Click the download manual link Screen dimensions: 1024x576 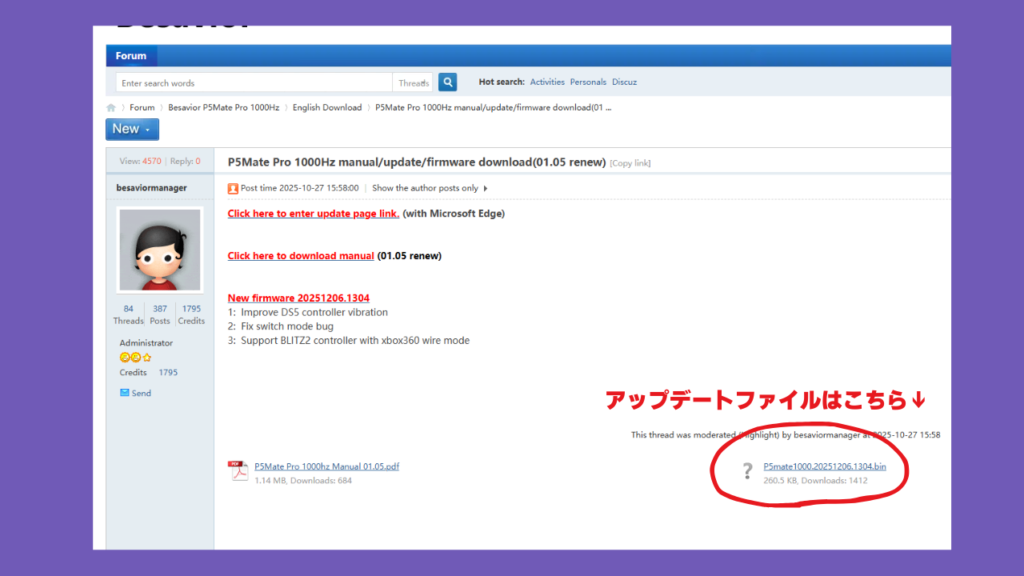[x=300, y=256]
